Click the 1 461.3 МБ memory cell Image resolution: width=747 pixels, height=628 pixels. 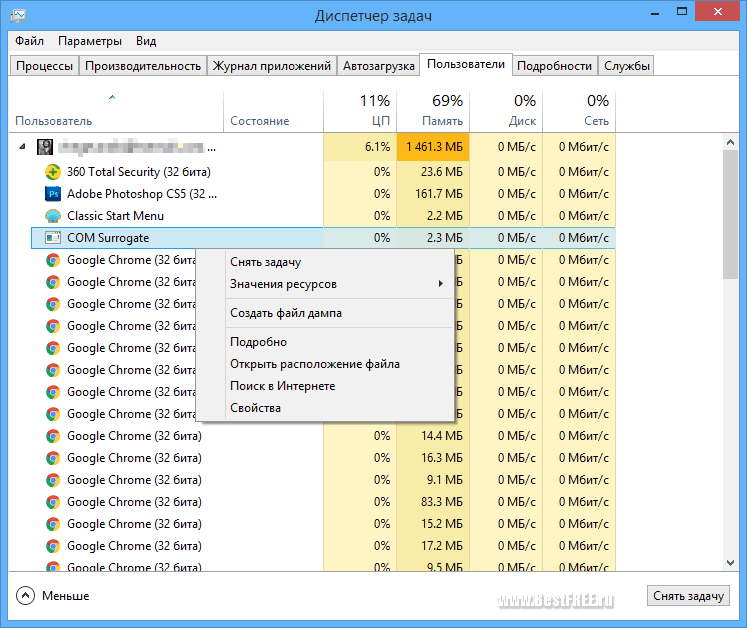(x=433, y=147)
